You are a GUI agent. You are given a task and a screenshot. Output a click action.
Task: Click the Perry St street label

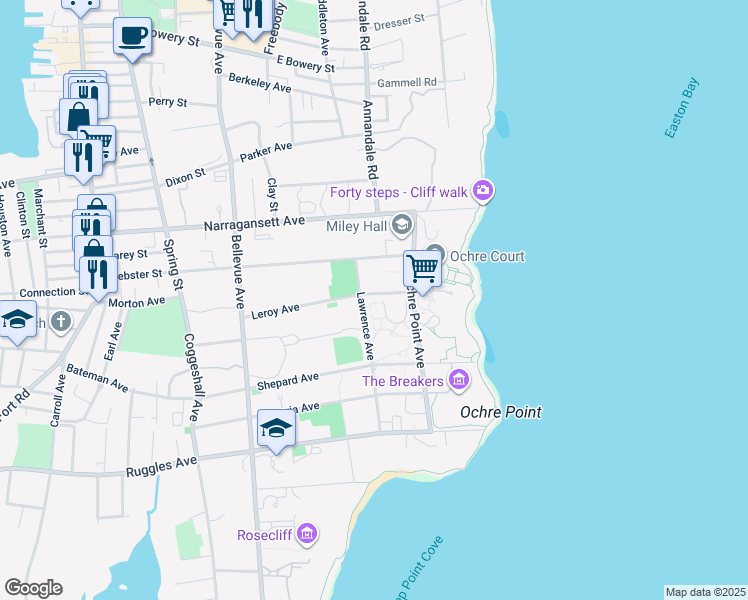(x=167, y=102)
